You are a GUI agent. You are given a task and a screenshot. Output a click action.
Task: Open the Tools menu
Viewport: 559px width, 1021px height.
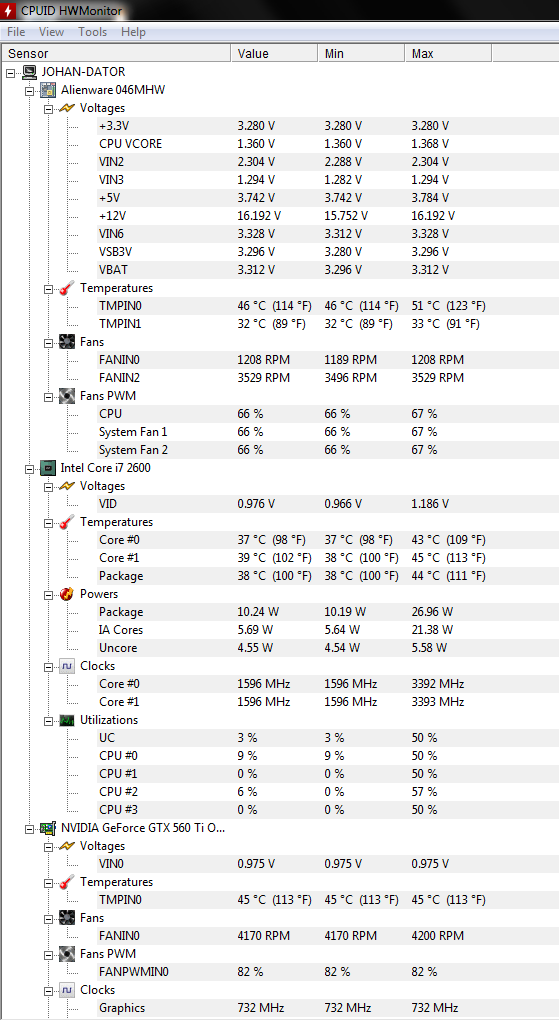coord(93,32)
